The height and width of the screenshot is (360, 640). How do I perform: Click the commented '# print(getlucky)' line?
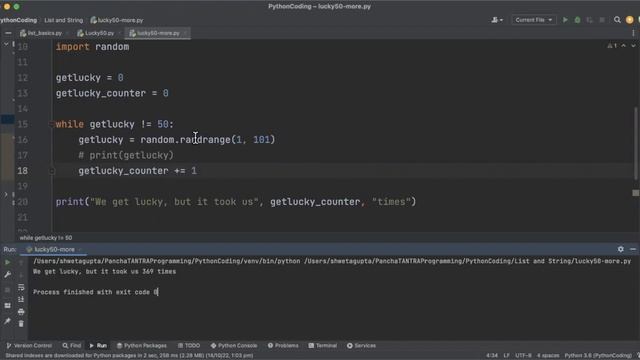pos(126,156)
